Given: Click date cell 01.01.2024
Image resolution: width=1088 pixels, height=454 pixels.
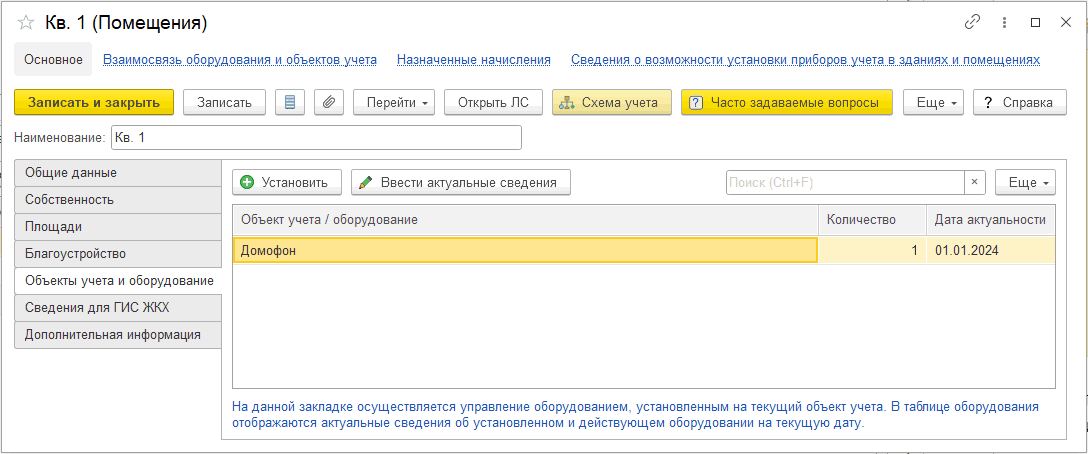Looking at the screenshot, I should 990,251.
